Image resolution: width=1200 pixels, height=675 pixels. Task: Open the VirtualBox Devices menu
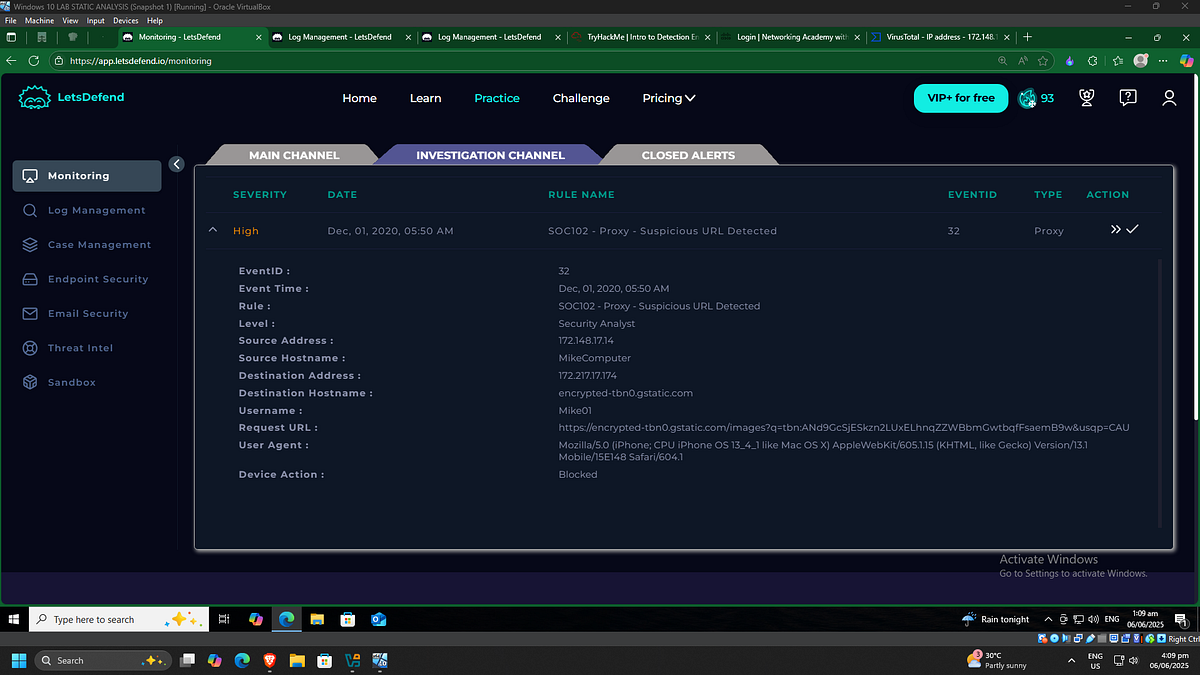point(126,20)
